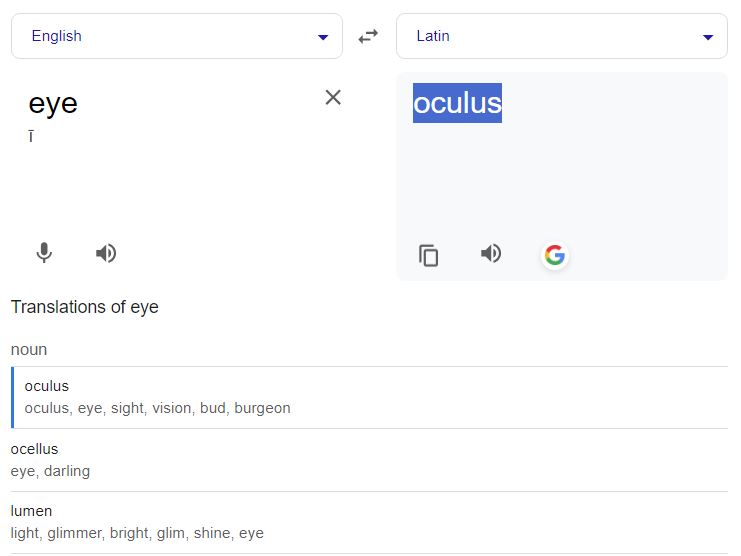Click the 'eye, darling' reverse translations
741x556 pixels.
click(50, 471)
